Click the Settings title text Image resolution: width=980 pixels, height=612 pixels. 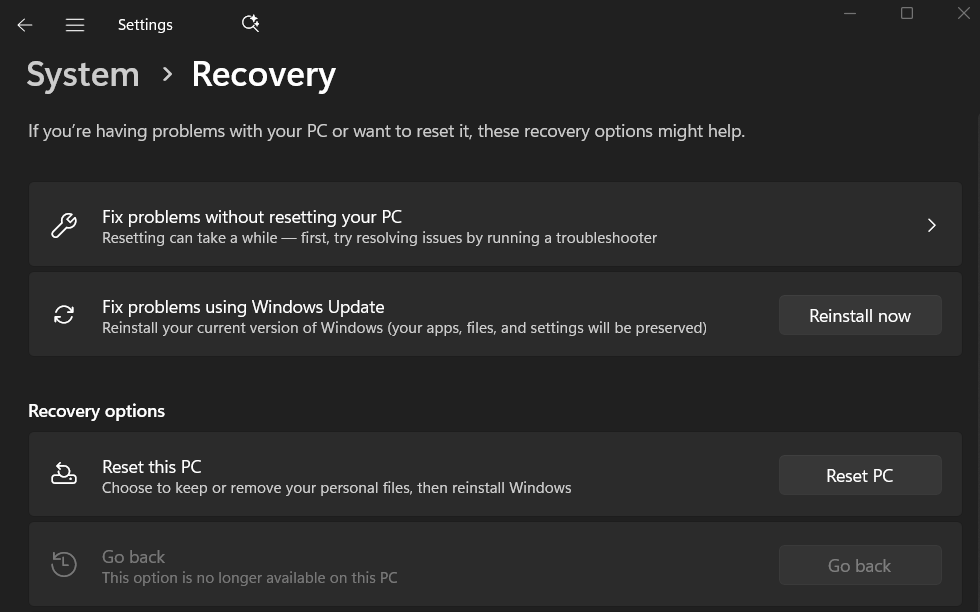point(145,25)
